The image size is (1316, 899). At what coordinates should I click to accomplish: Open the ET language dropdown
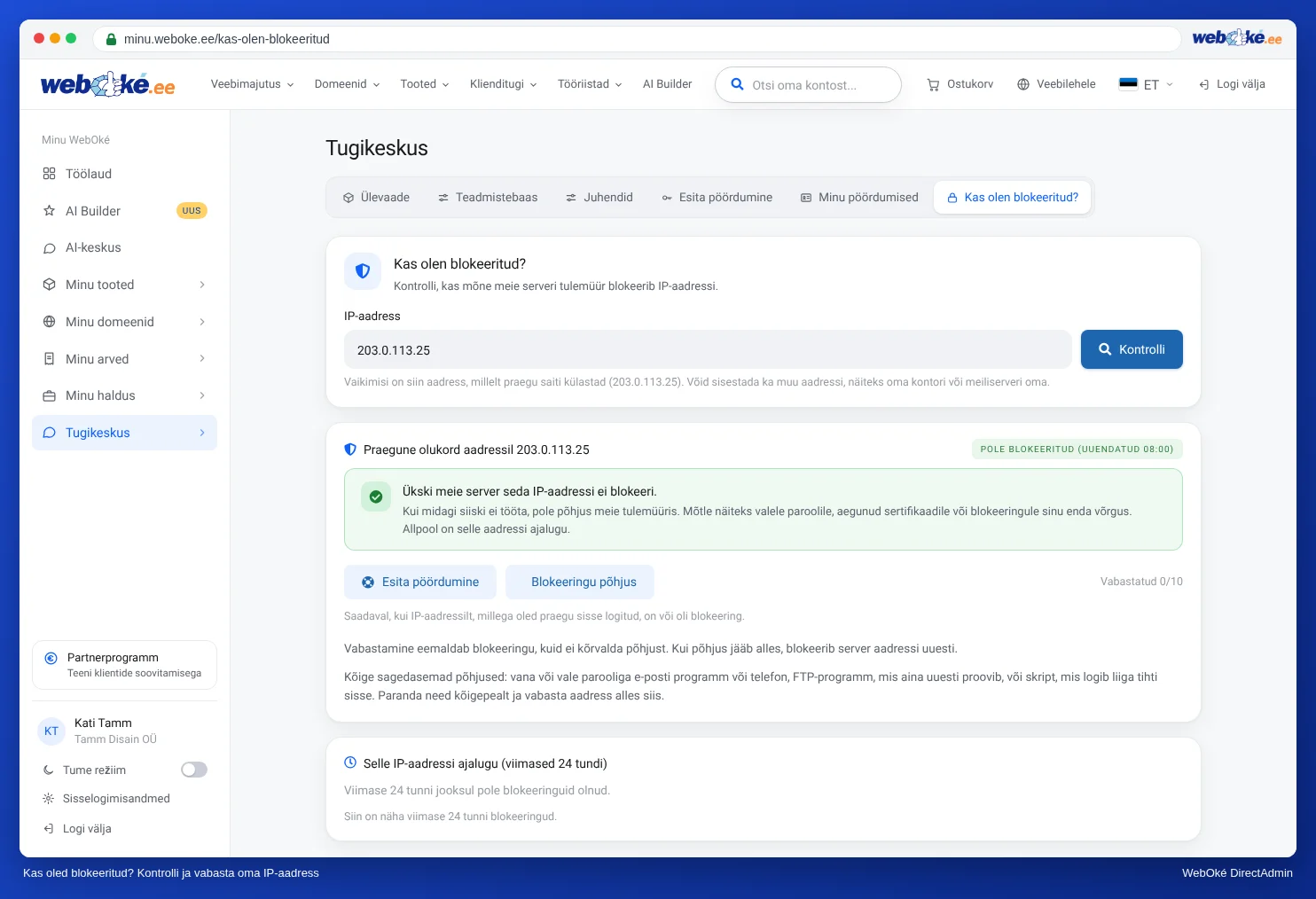click(x=1147, y=84)
